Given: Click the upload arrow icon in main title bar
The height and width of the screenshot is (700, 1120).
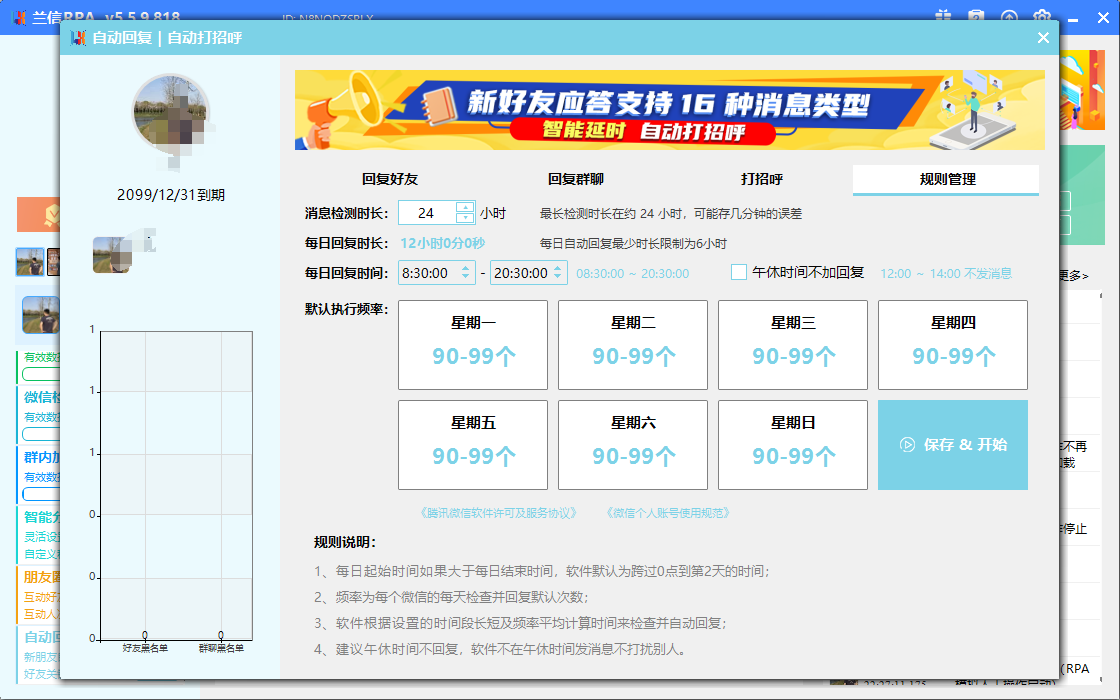Looking at the screenshot, I should click(1009, 16).
